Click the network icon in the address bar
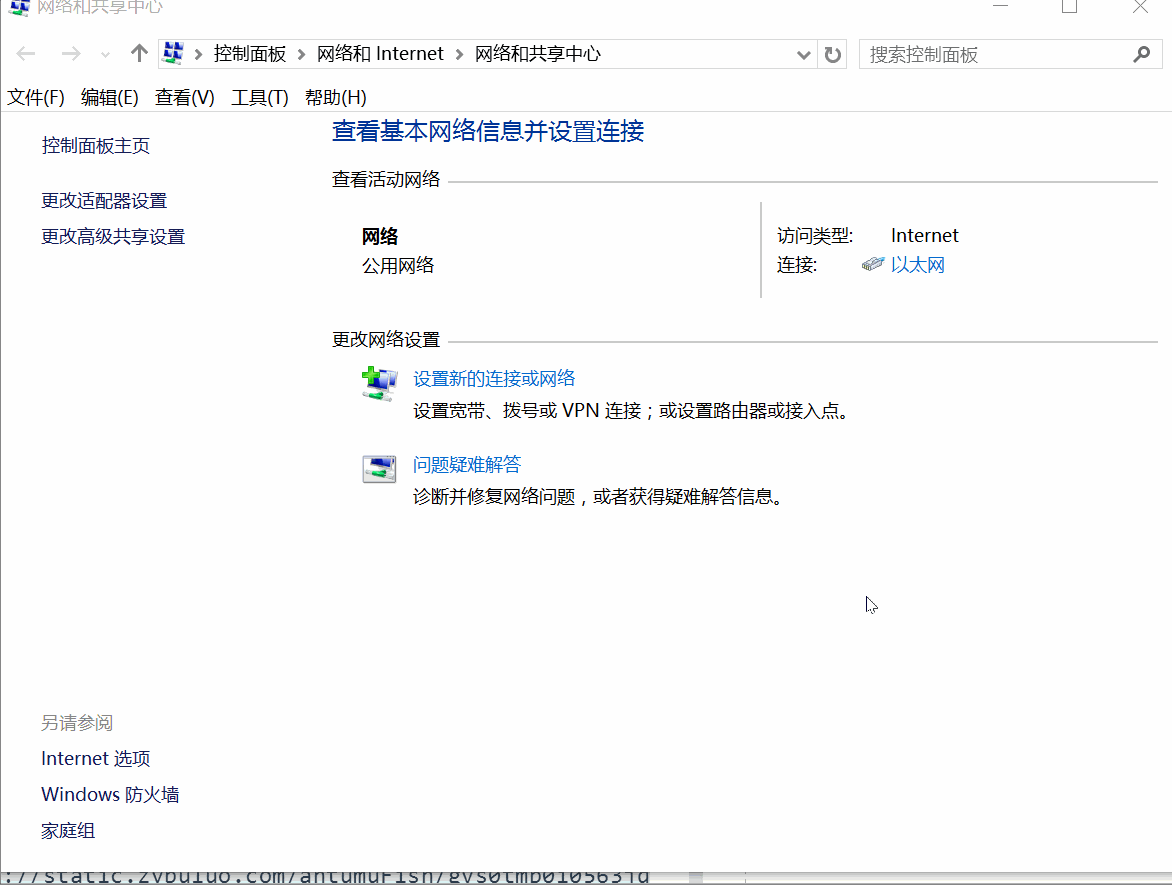The height and width of the screenshot is (885, 1172). [172, 53]
